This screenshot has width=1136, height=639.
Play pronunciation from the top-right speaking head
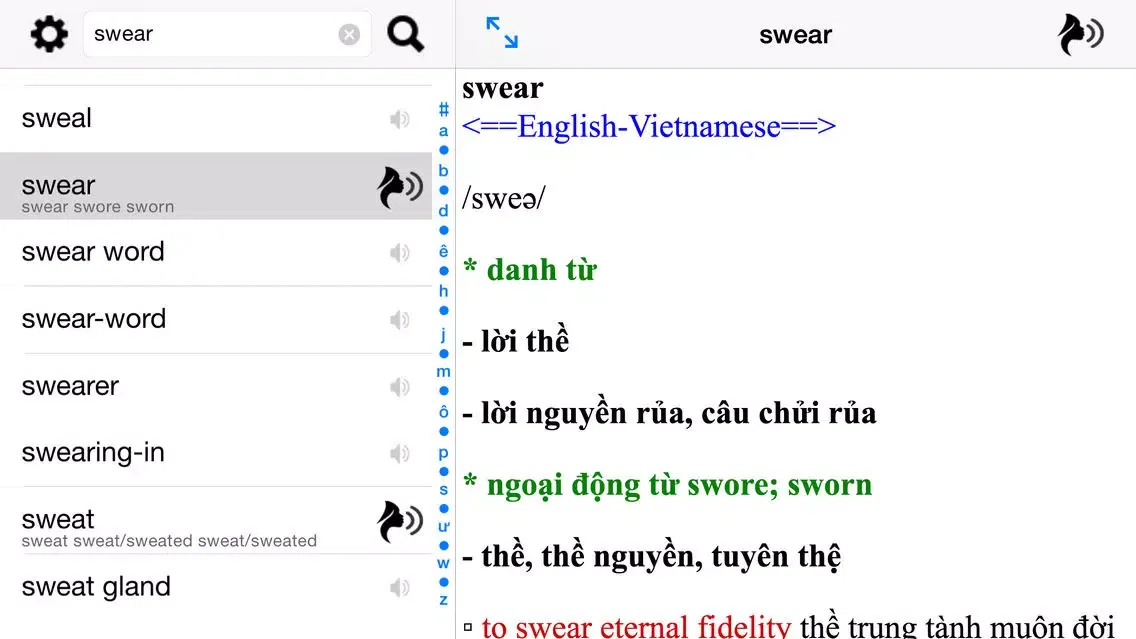(x=1080, y=34)
